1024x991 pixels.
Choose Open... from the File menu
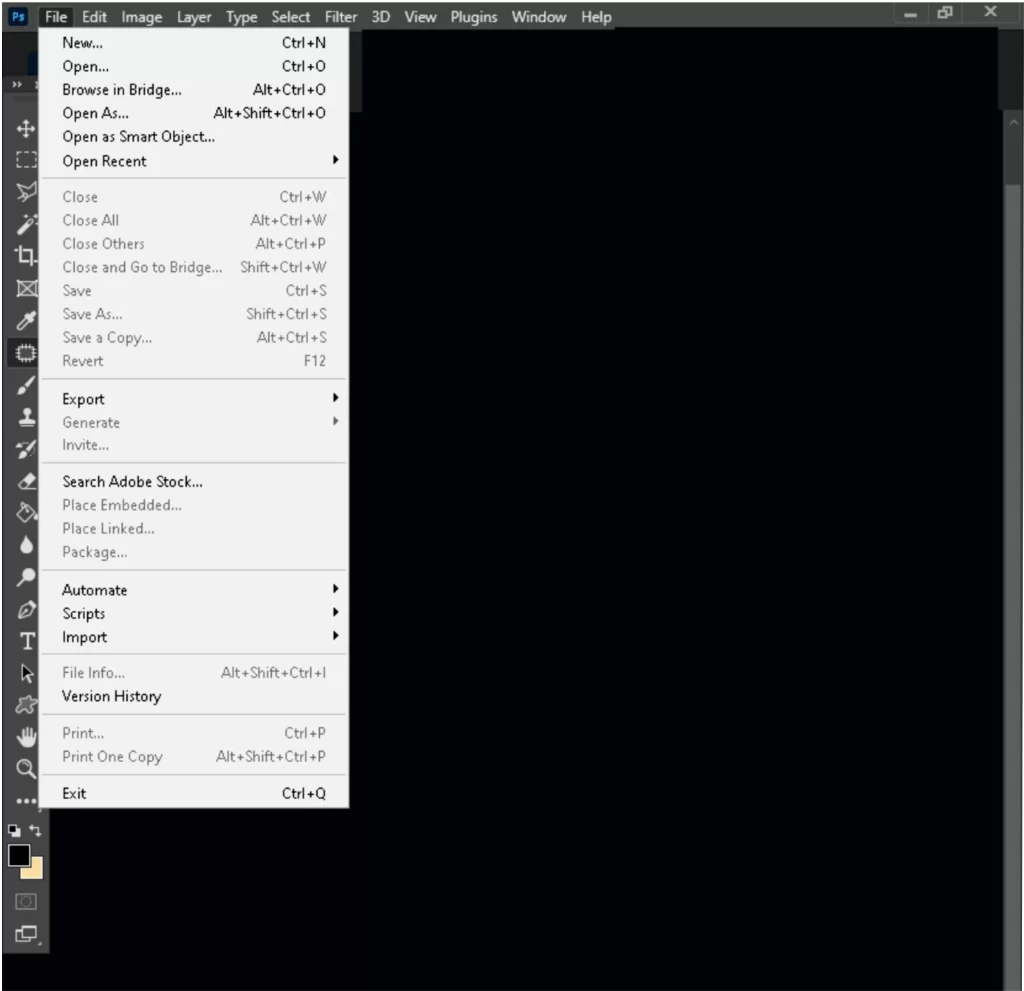194,66
